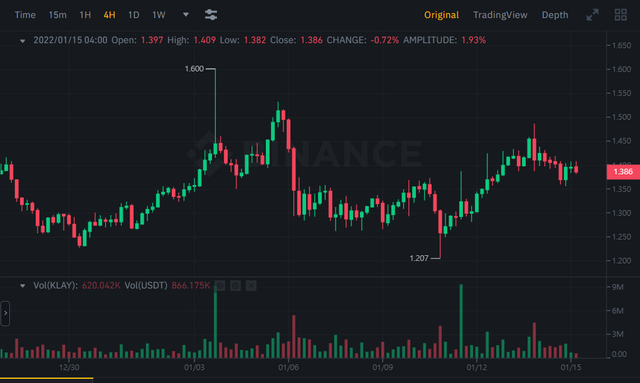Switch to the 15m interval
The height and width of the screenshot is (383, 640).
coord(58,15)
